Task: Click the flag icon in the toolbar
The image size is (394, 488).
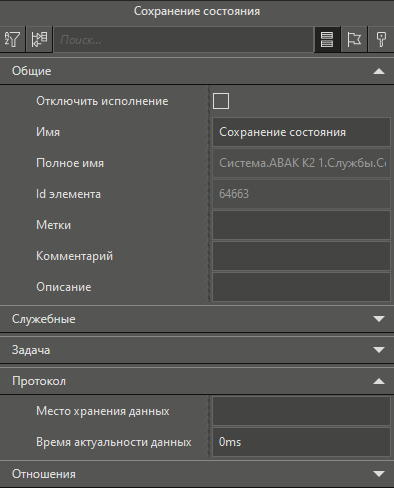Action: coord(354,39)
